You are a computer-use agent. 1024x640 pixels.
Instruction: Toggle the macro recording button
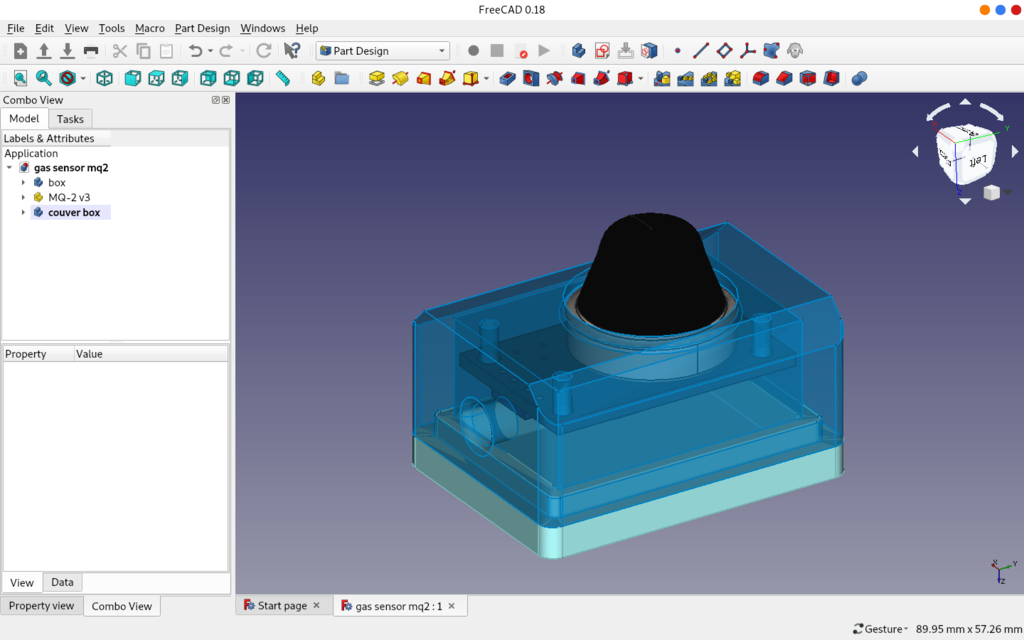coord(473,51)
